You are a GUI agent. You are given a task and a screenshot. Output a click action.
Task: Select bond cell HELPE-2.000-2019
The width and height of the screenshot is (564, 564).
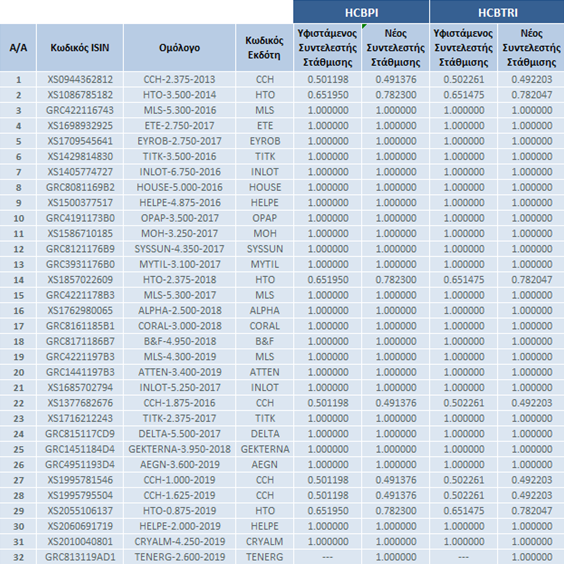pyautogui.click(x=179, y=526)
